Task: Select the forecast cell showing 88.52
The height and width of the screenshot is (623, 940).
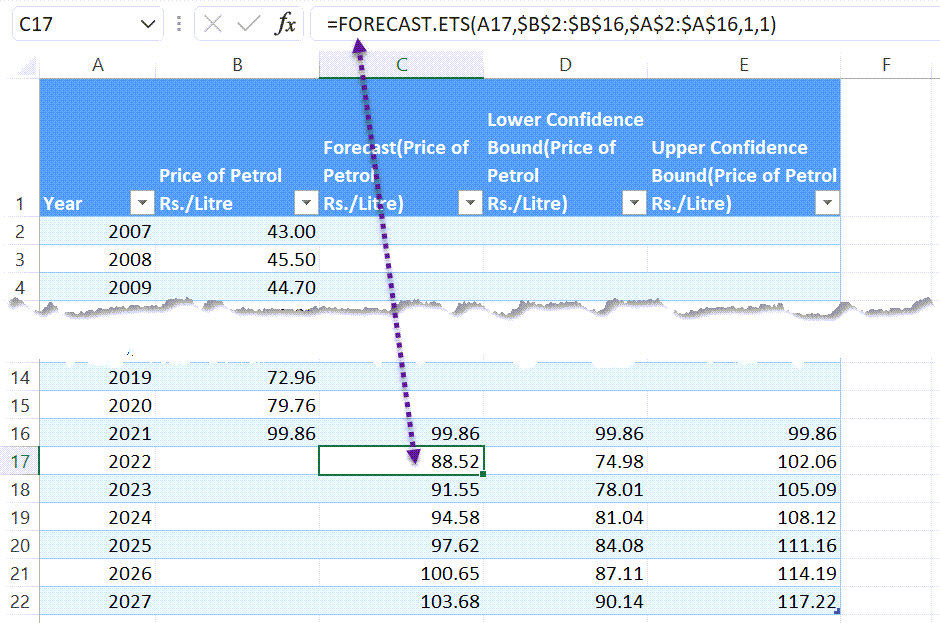Action: point(402,461)
